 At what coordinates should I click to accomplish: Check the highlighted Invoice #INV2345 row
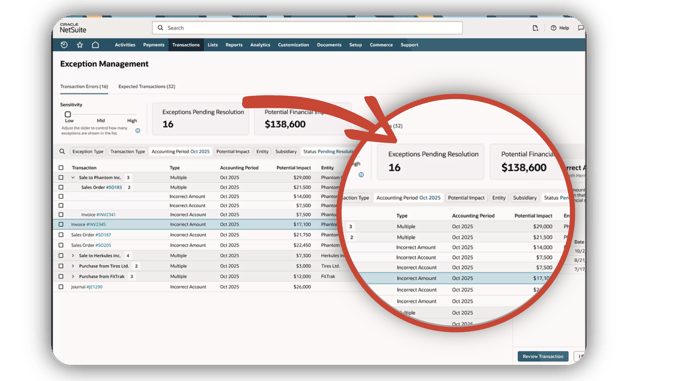click(x=61, y=224)
